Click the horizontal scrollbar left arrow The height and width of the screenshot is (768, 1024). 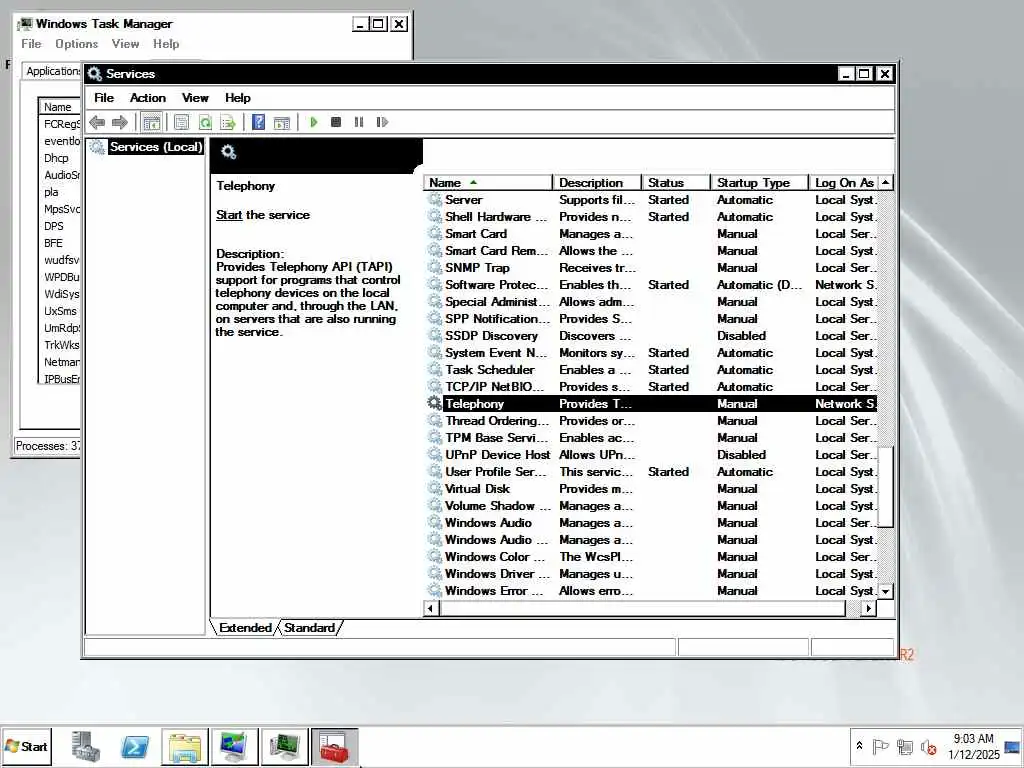[430, 609]
